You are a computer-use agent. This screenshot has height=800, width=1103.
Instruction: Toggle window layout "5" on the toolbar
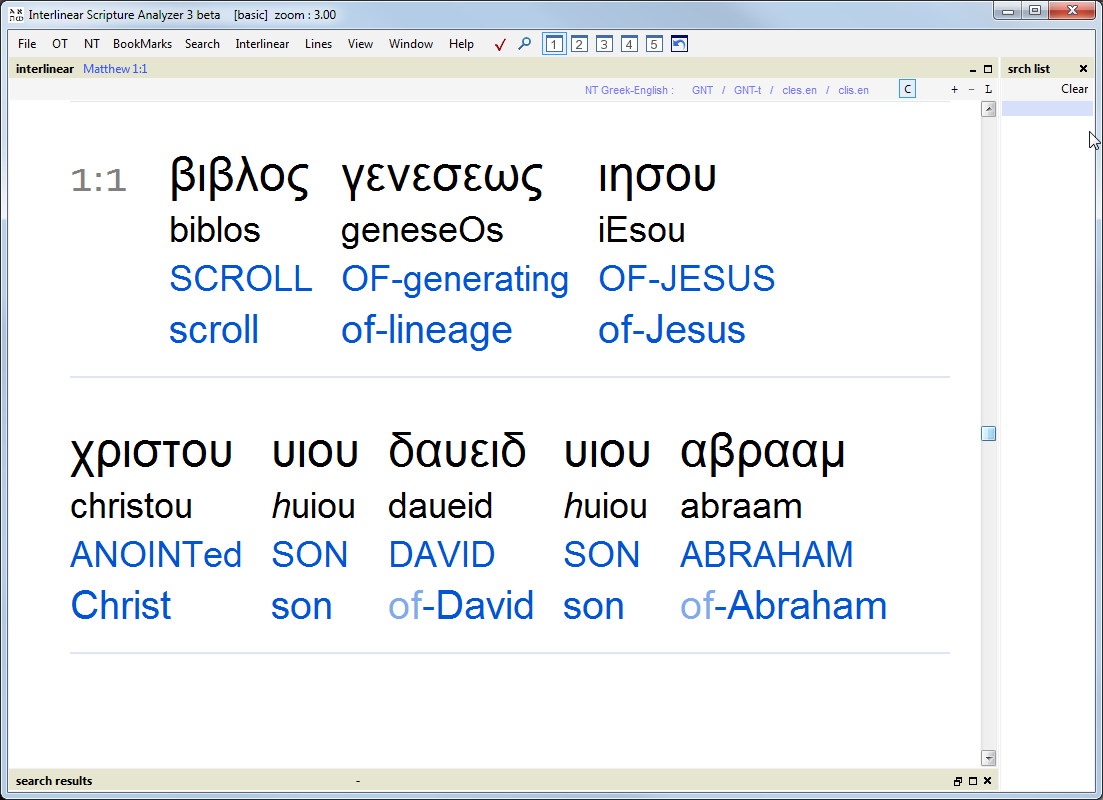click(x=654, y=44)
